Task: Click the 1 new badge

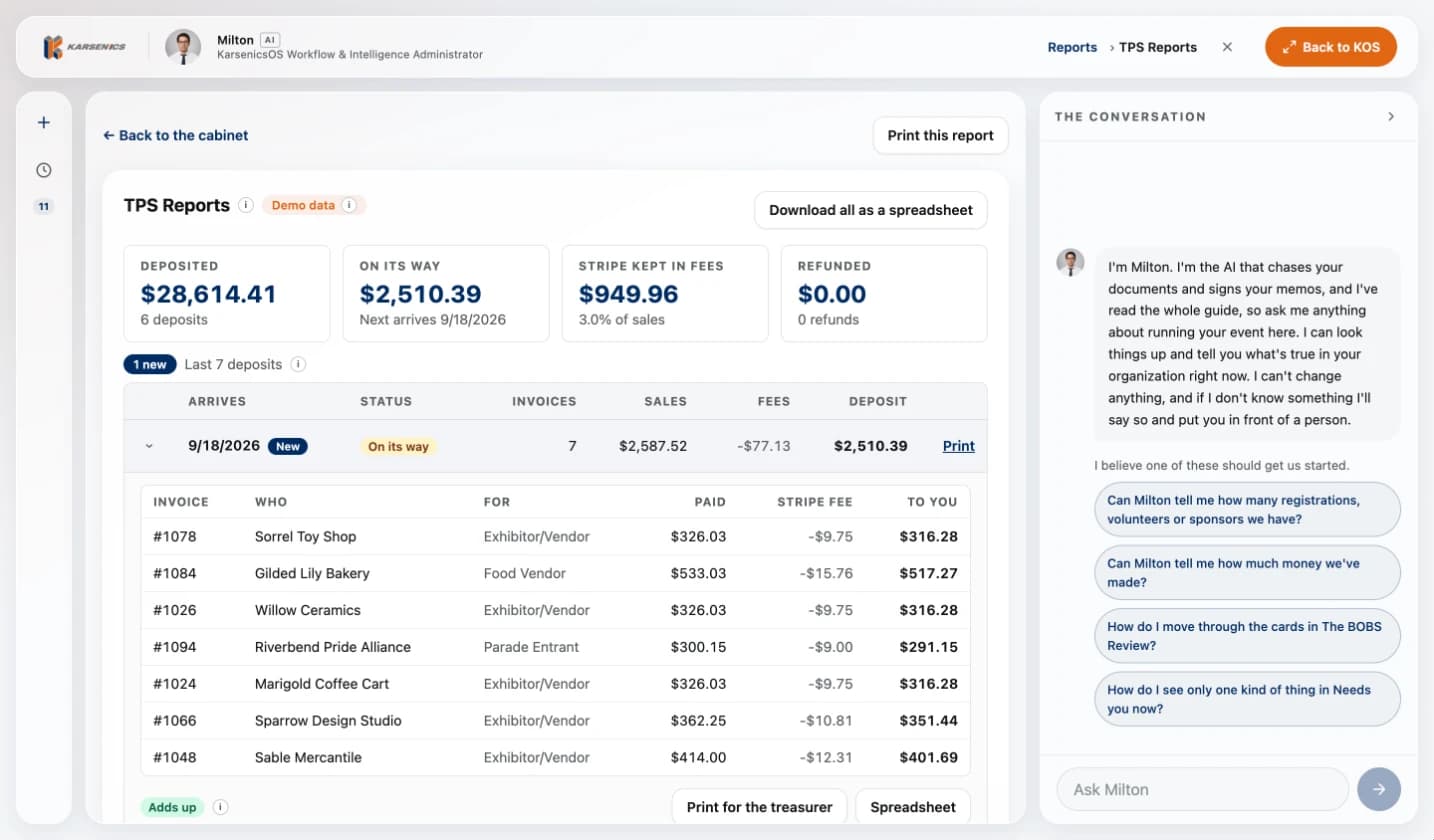Action: point(150,364)
